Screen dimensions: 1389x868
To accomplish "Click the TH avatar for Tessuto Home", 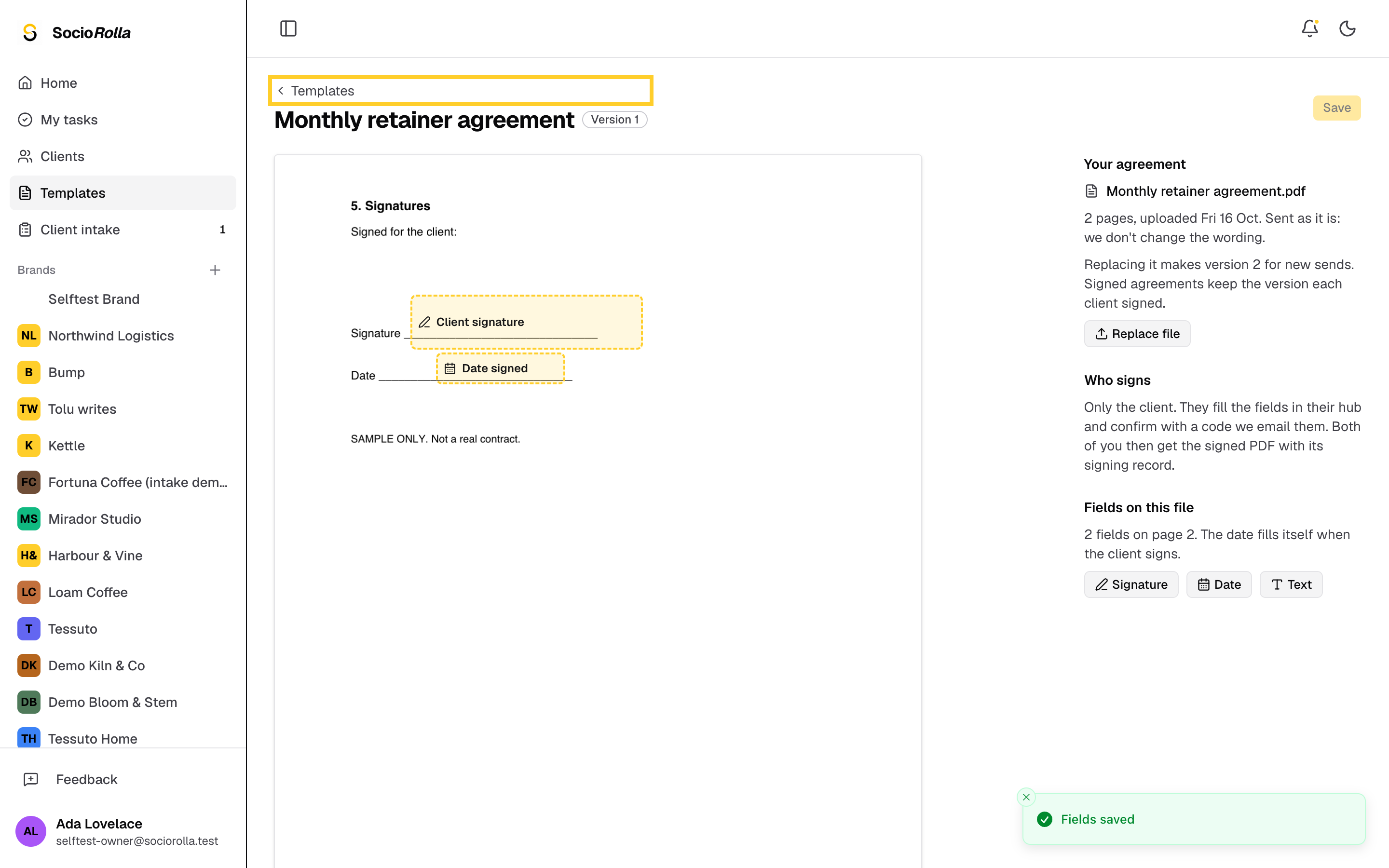I will tap(29, 738).
